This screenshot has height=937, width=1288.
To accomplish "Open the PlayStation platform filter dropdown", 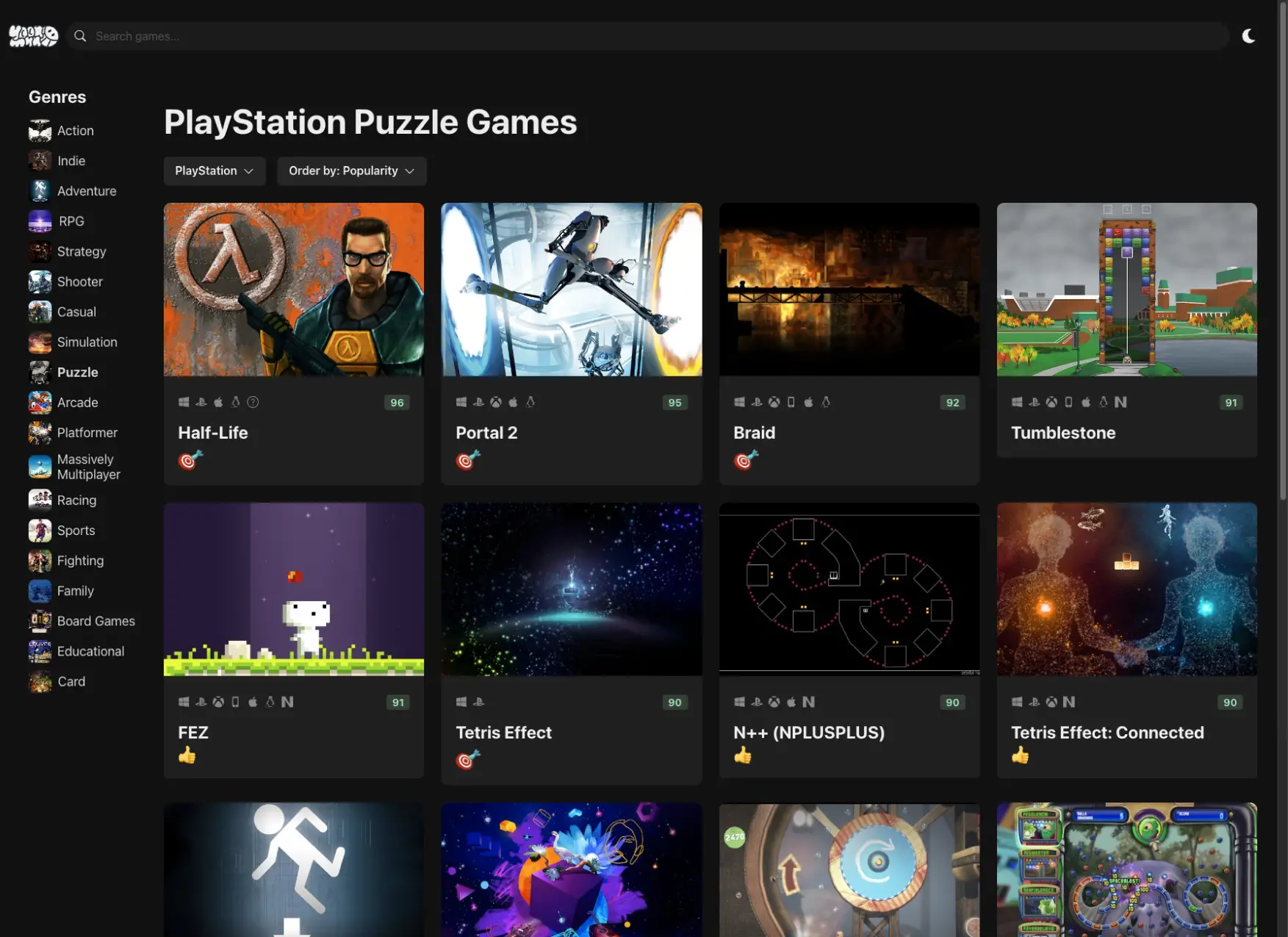I will tap(214, 170).
